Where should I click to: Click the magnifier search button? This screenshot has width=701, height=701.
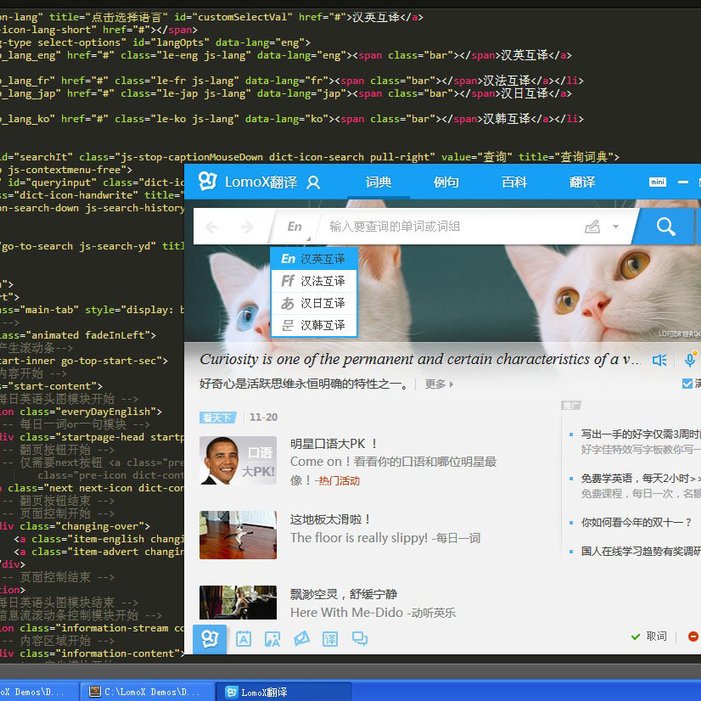click(665, 227)
